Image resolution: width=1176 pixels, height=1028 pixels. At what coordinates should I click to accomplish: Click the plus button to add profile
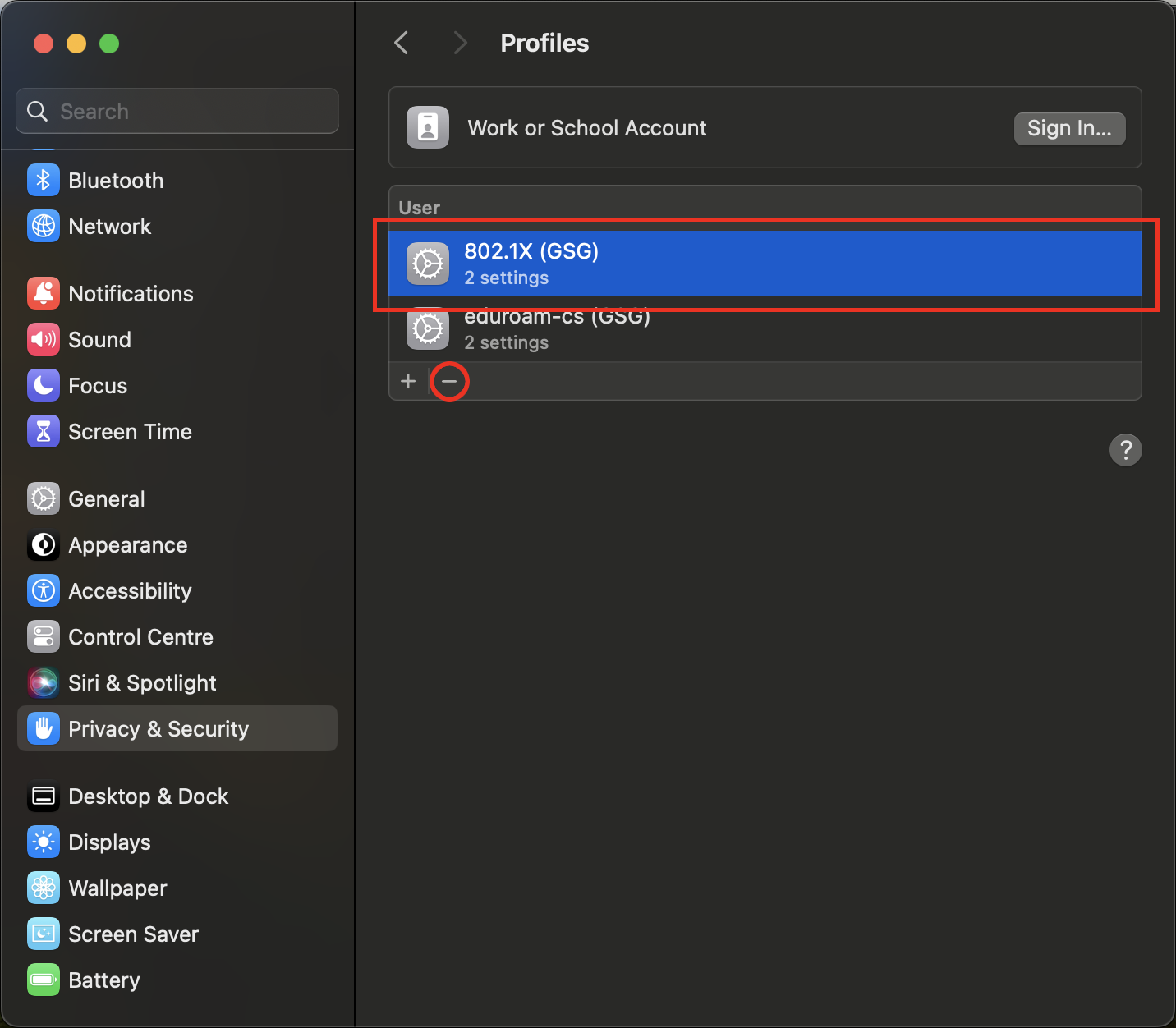[x=408, y=381]
